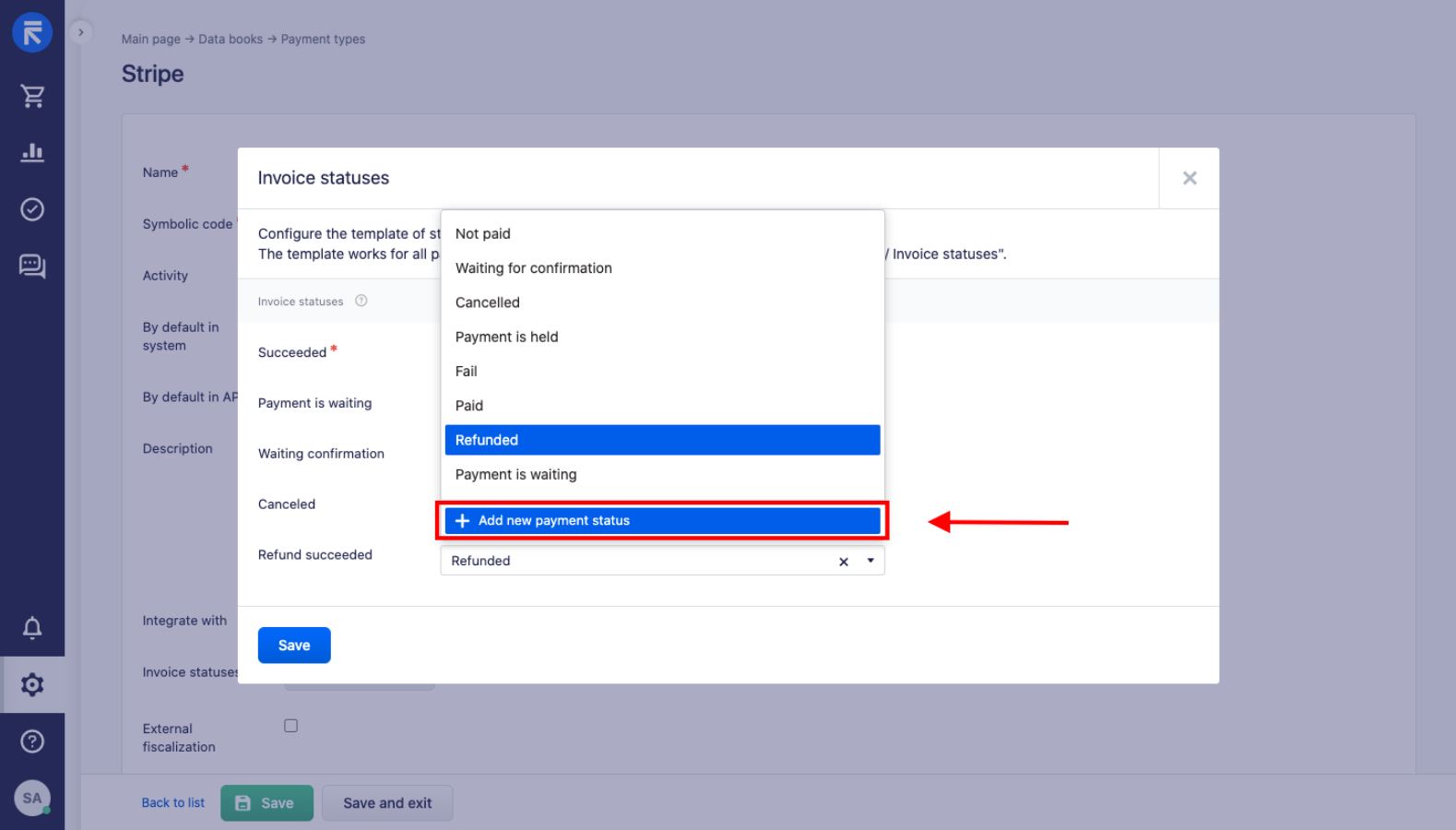Click the blue Save button in dialog

(x=294, y=646)
